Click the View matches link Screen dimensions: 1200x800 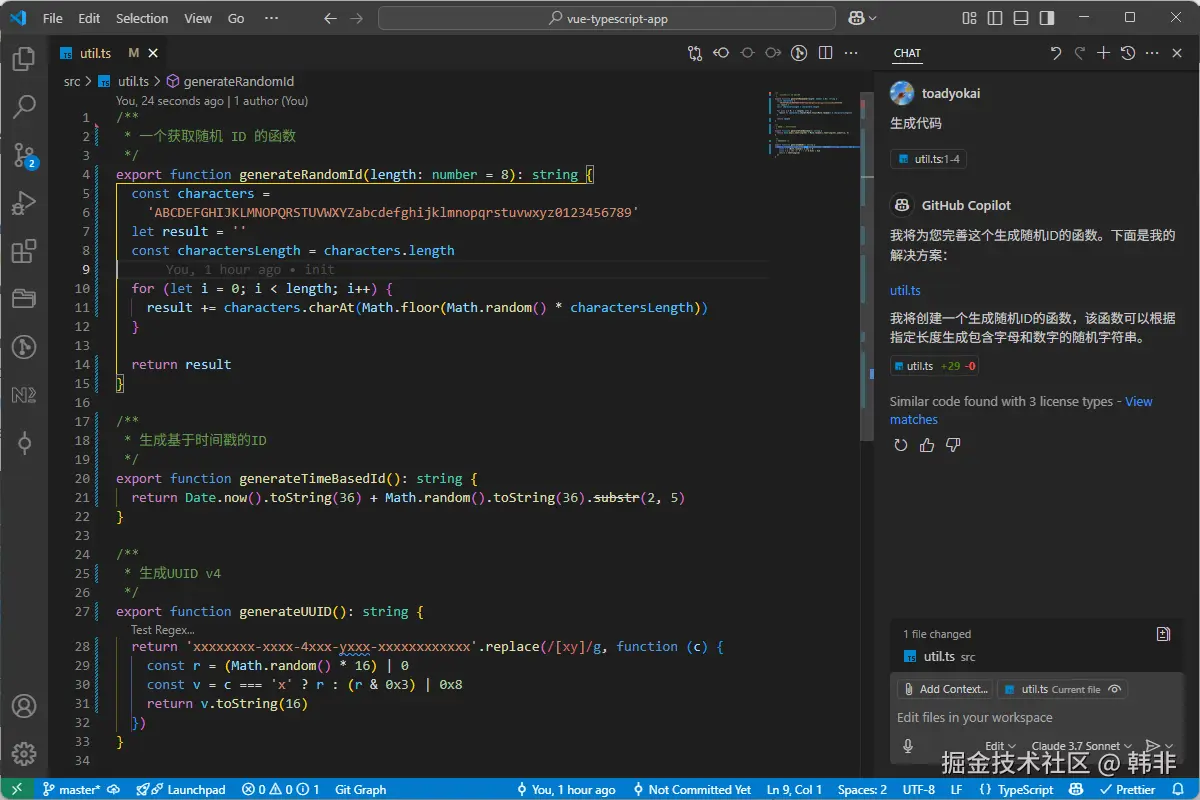pos(1138,401)
